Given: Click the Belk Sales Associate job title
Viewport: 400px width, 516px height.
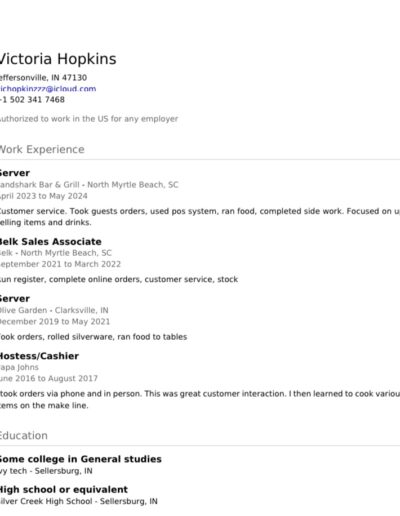Looking at the screenshot, I should pyautogui.click(x=51, y=242).
